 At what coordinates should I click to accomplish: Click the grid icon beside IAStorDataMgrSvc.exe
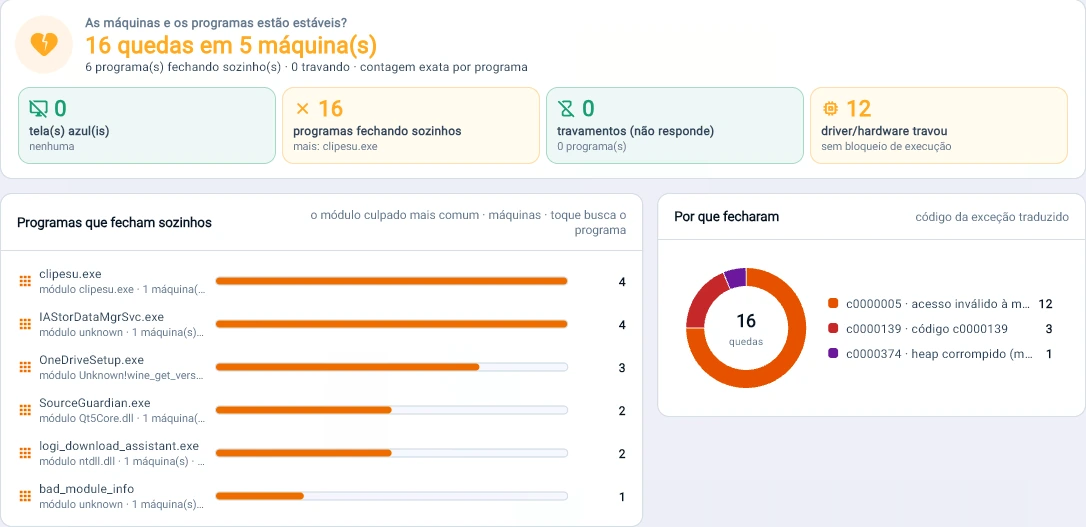coord(25,324)
